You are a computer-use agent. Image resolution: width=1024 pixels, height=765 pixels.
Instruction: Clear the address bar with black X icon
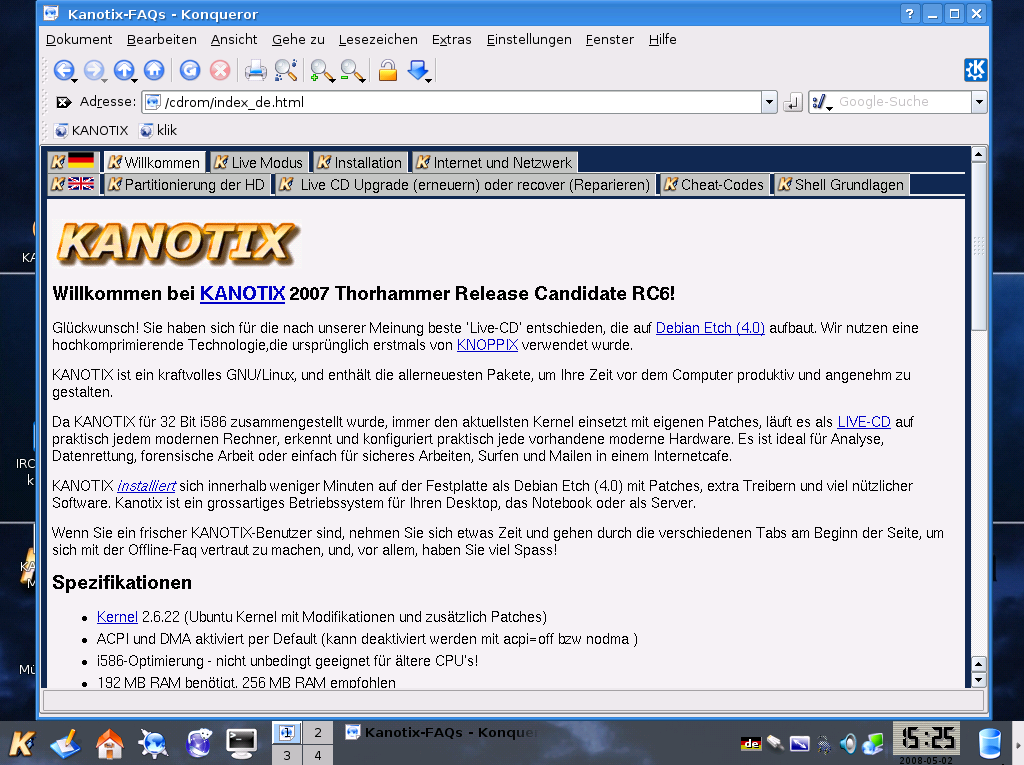[x=63, y=102]
